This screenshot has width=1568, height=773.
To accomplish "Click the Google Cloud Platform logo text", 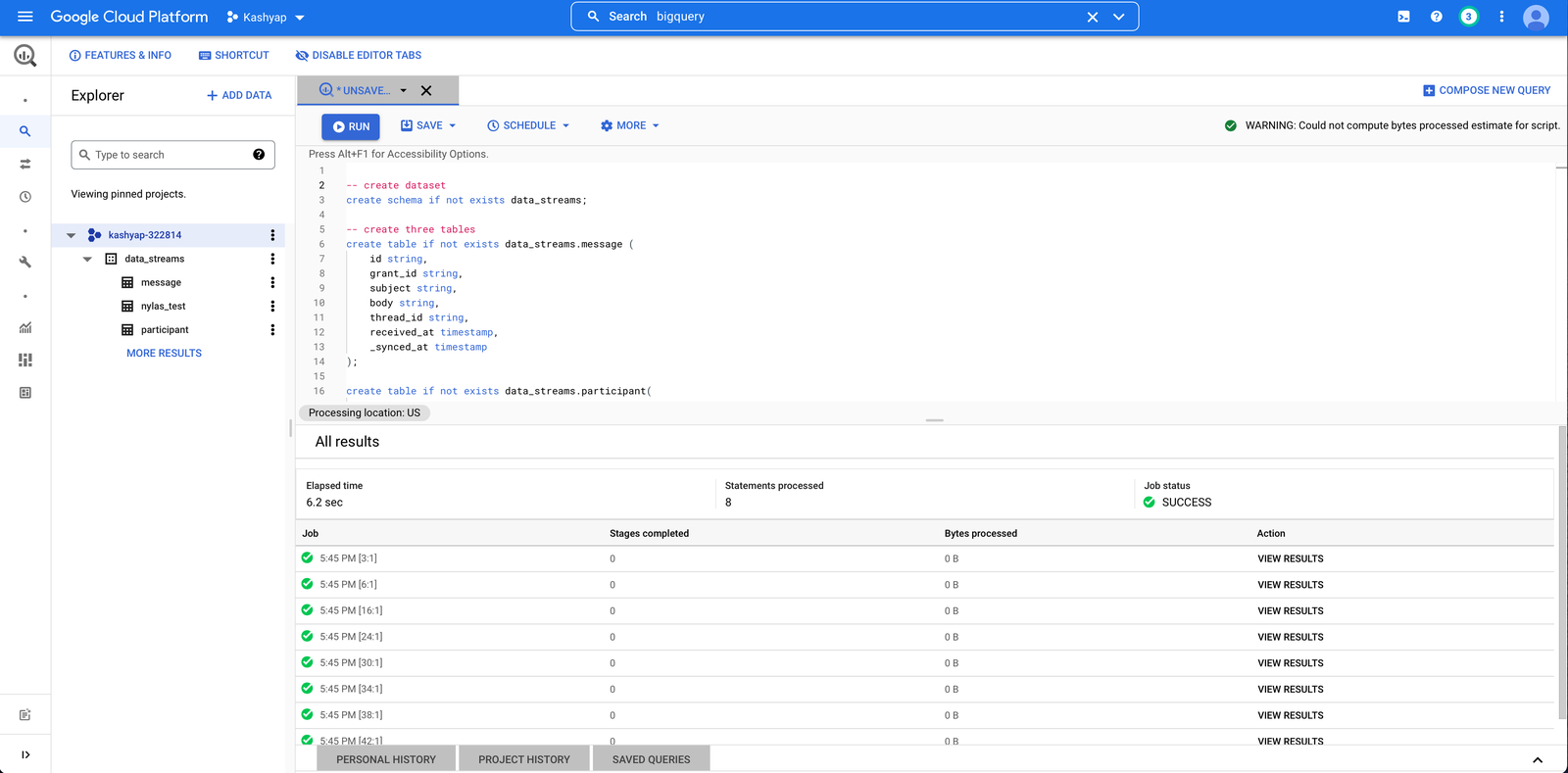I will [129, 17].
